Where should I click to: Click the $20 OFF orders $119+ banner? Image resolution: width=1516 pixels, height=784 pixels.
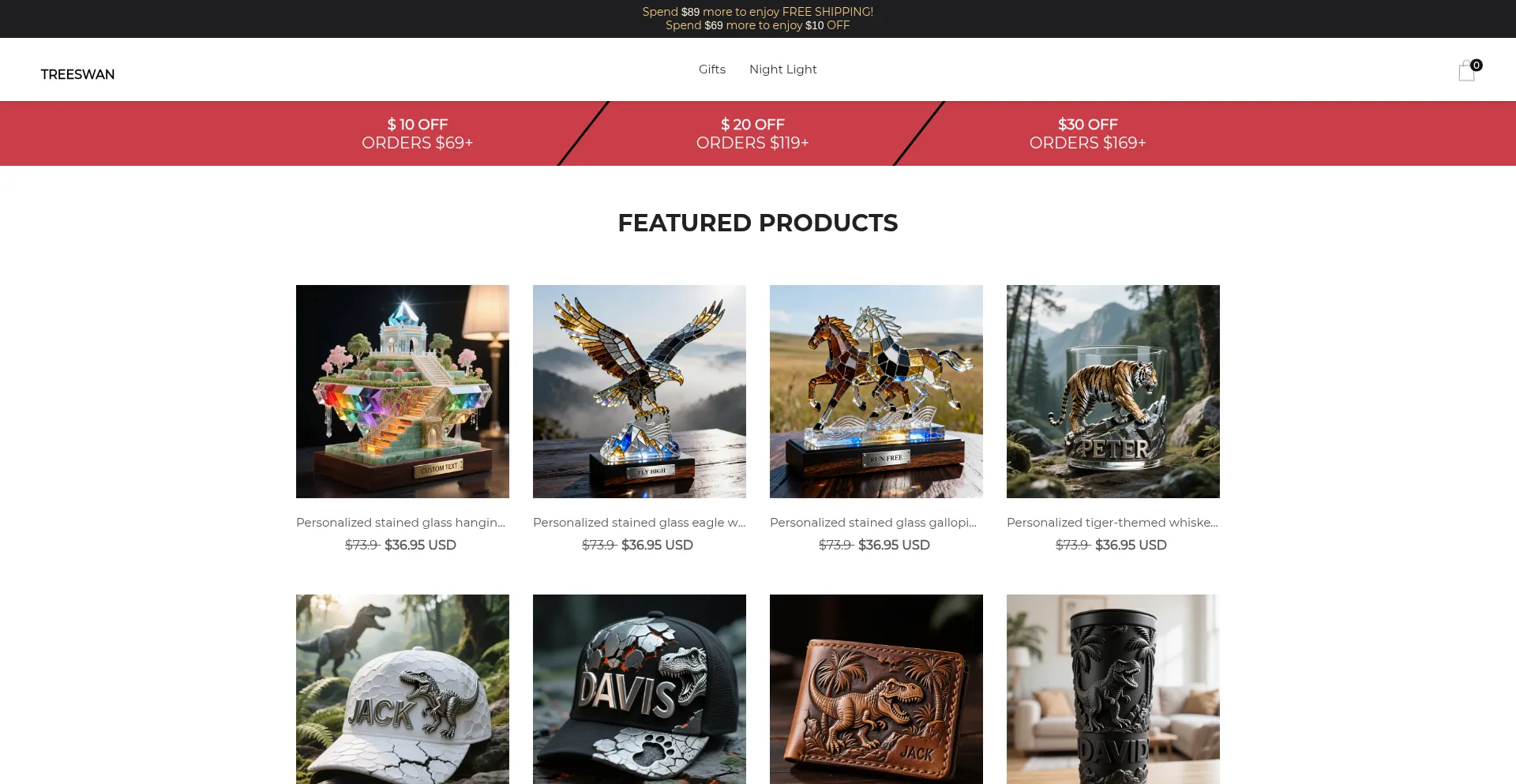[752, 133]
